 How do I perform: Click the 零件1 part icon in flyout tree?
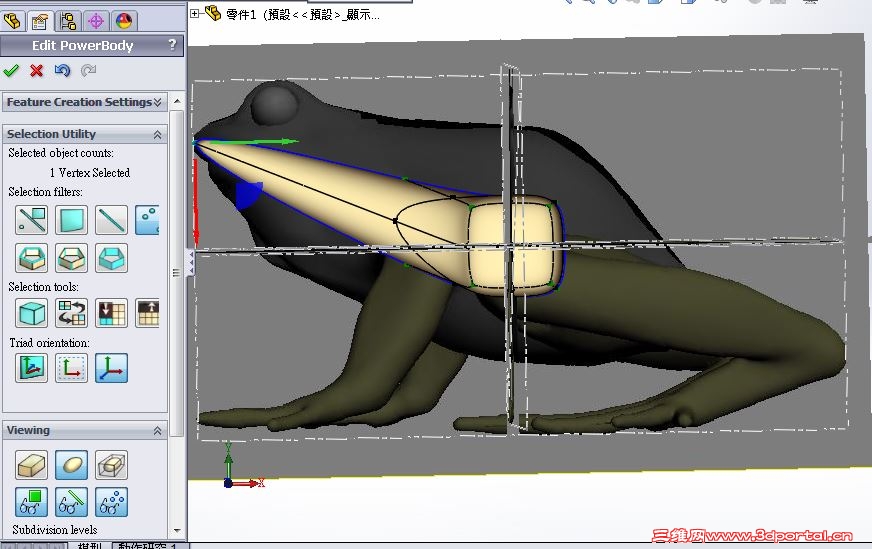[213, 13]
